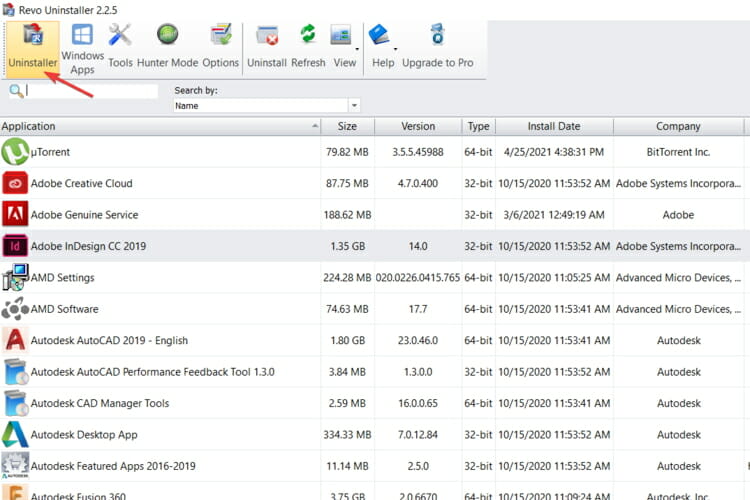Select the µTorrent icon
Image resolution: width=750 pixels, height=500 pixels.
click(15, 152)
